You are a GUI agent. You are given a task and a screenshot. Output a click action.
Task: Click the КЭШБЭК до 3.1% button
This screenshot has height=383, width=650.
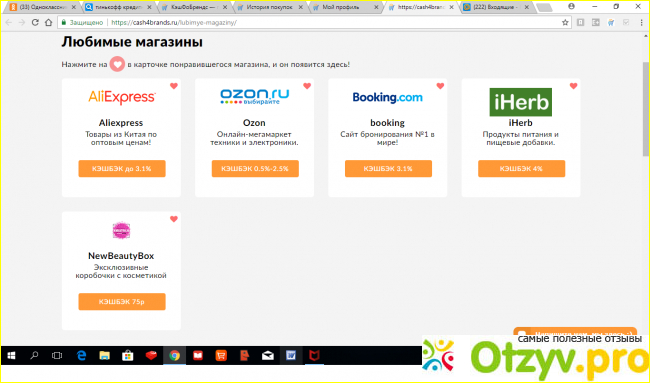coord(122,169)
